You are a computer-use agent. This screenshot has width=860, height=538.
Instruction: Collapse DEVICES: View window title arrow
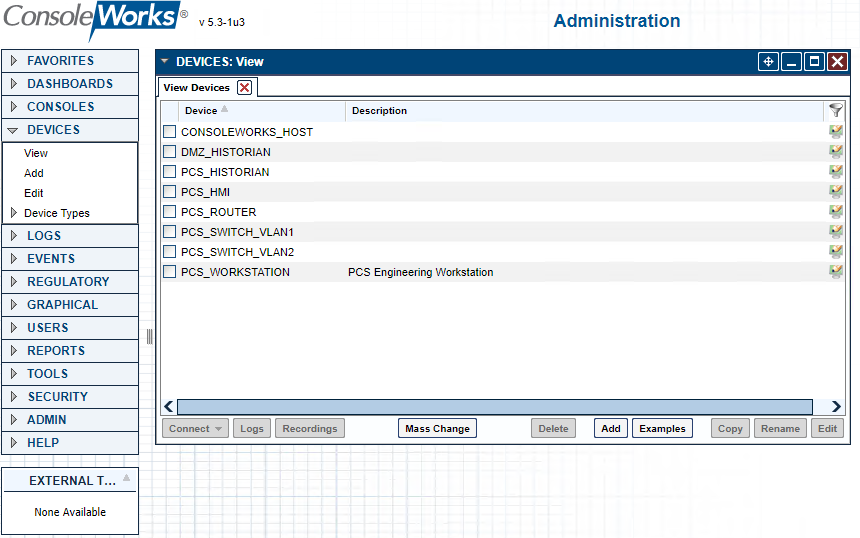[x=164, y=61]
